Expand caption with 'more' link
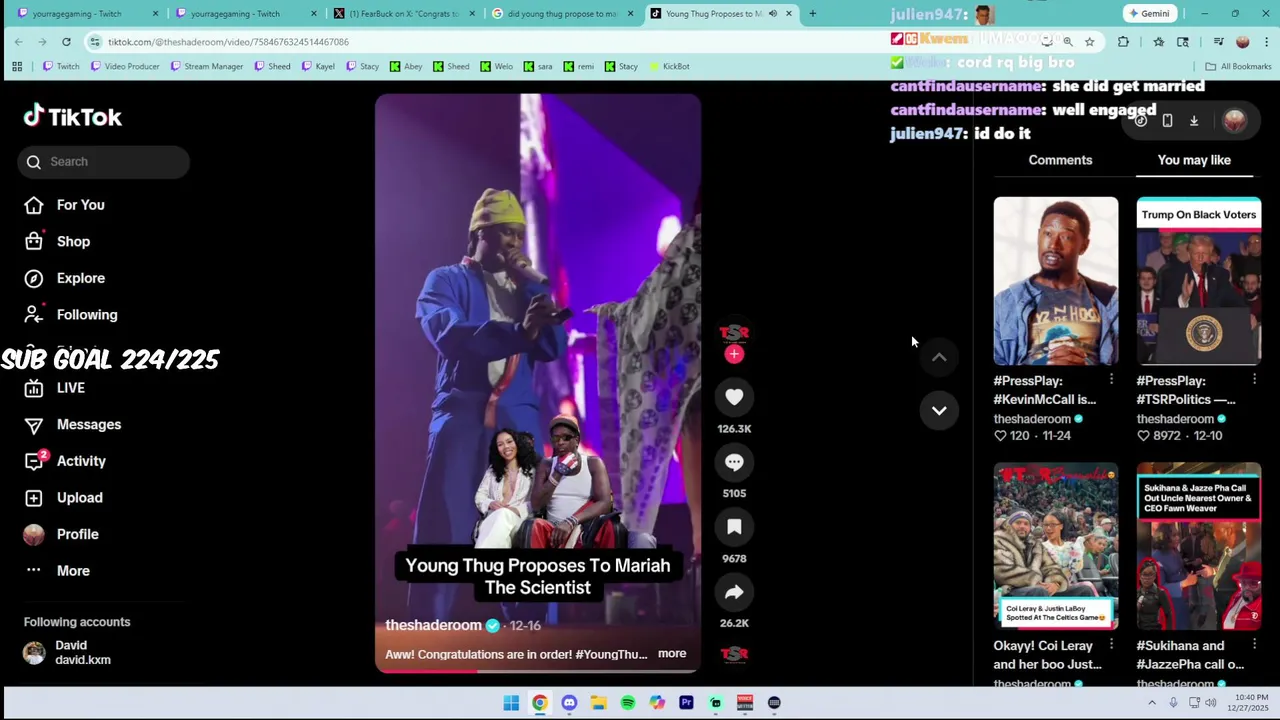 coord(672,654)
